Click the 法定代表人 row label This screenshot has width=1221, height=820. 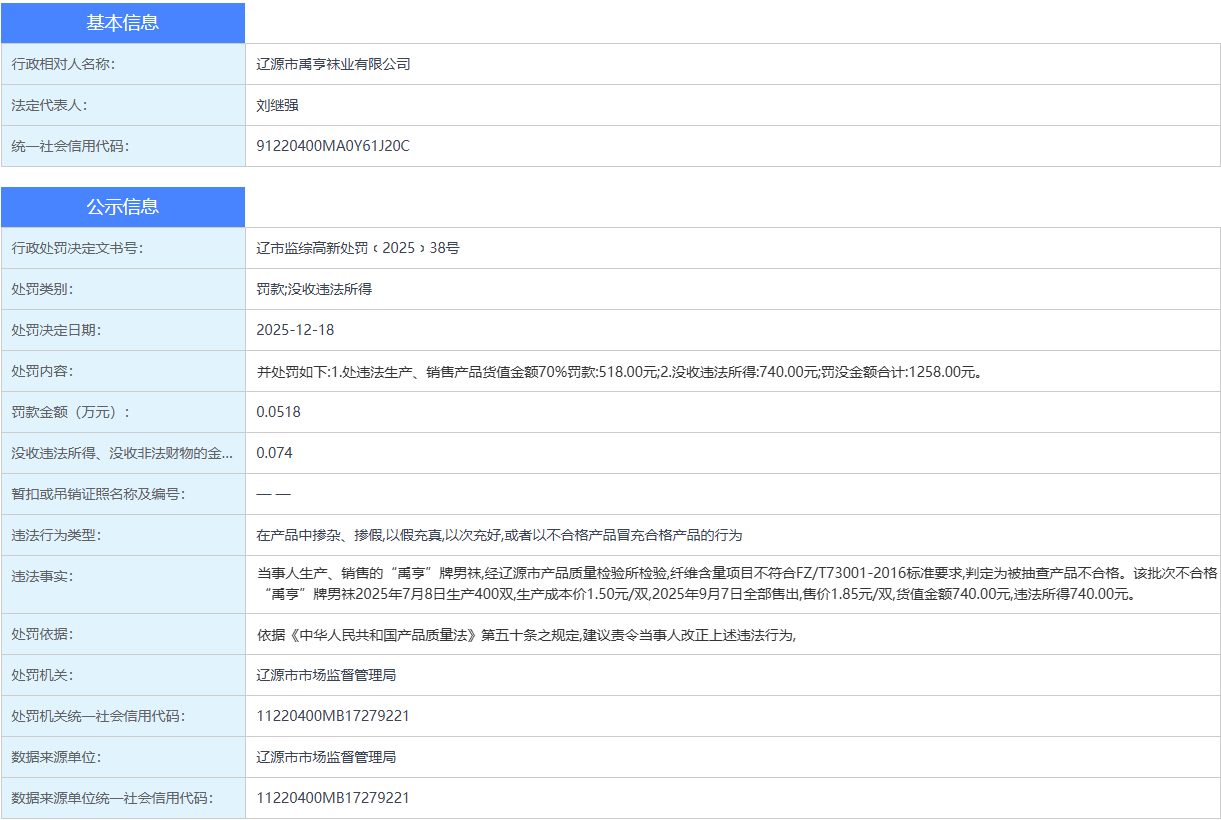[x=52, y=104]
